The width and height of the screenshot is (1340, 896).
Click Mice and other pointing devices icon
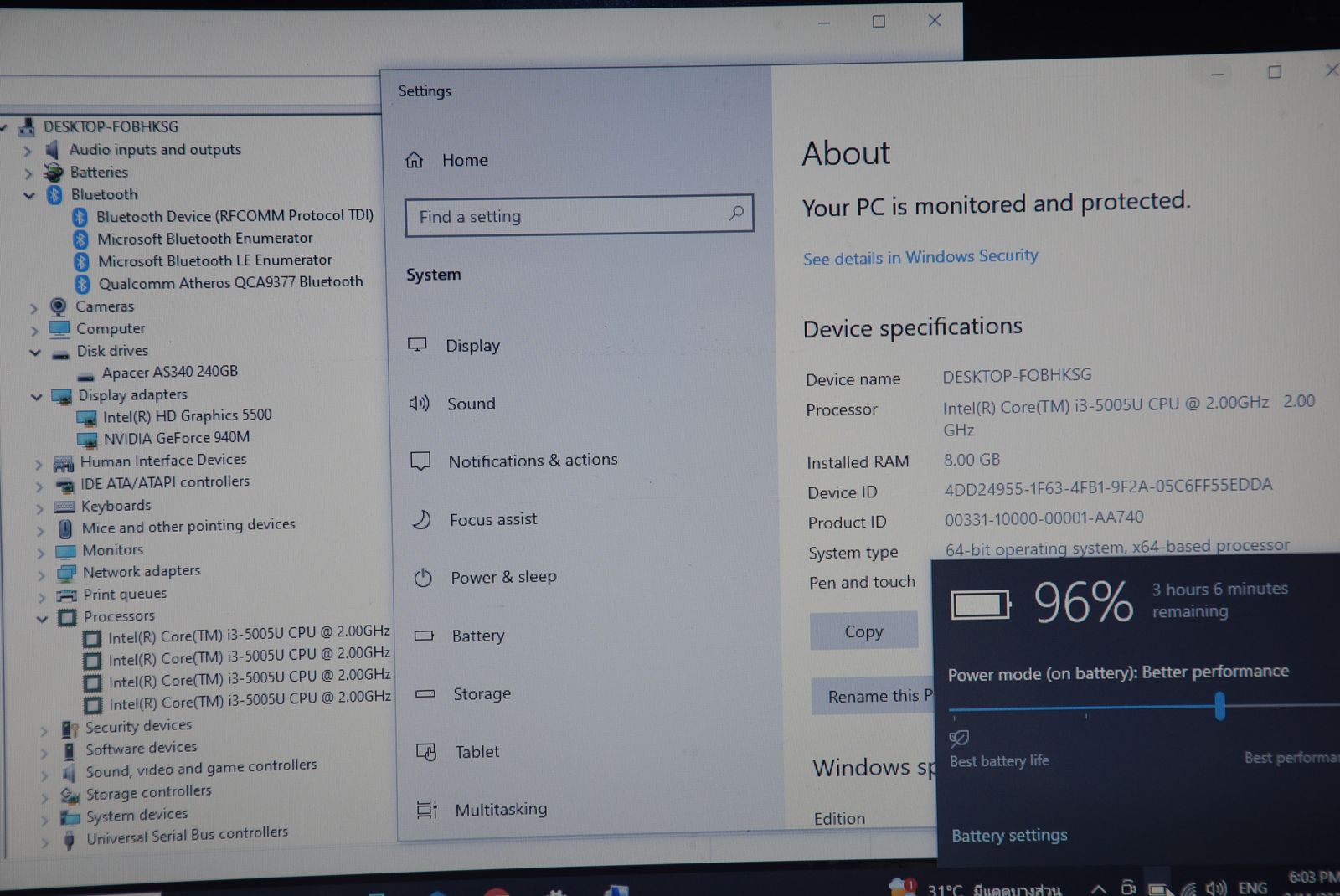[65, 528]
